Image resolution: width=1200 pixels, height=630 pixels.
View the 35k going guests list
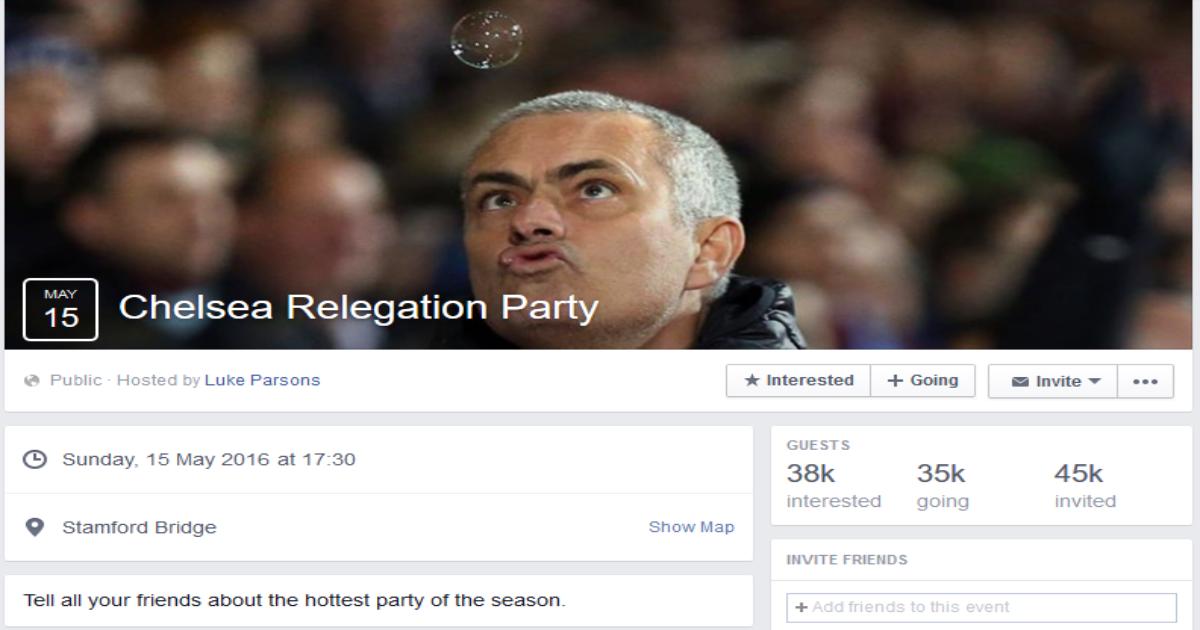click(x=942, y=487)
